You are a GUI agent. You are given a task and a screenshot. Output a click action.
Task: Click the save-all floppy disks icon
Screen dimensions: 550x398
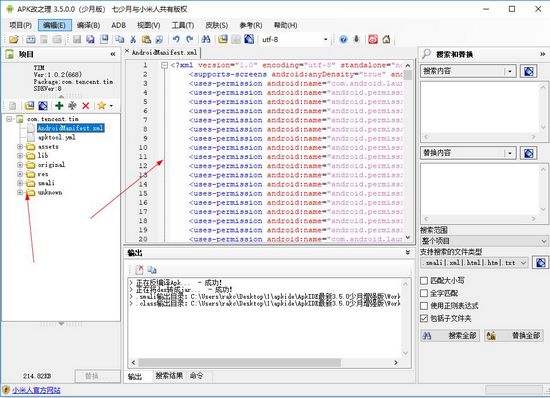[x=90, y=39]
